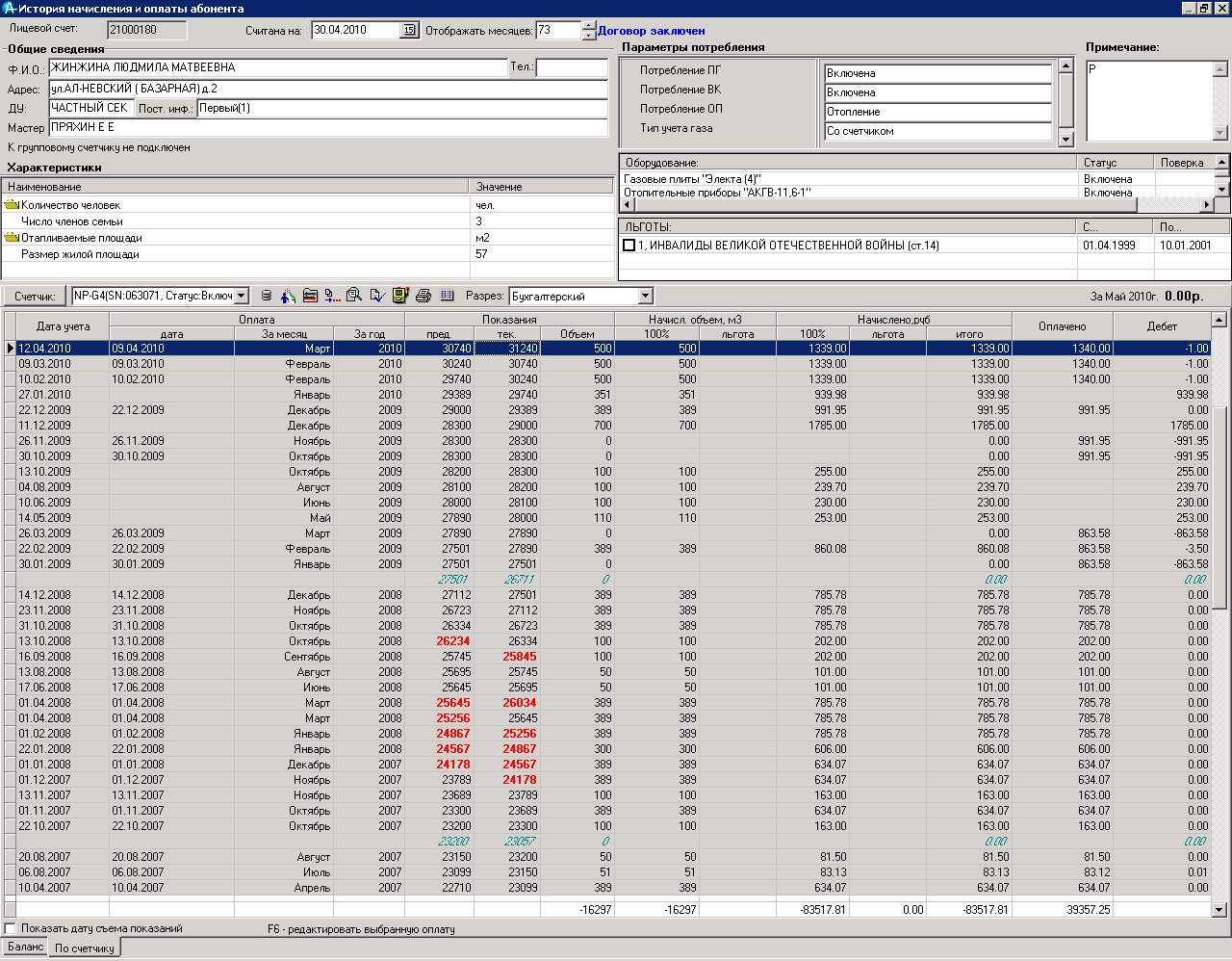
Task: Open calendar picker next to date 30.04.2010
Action: click(409, 31)
